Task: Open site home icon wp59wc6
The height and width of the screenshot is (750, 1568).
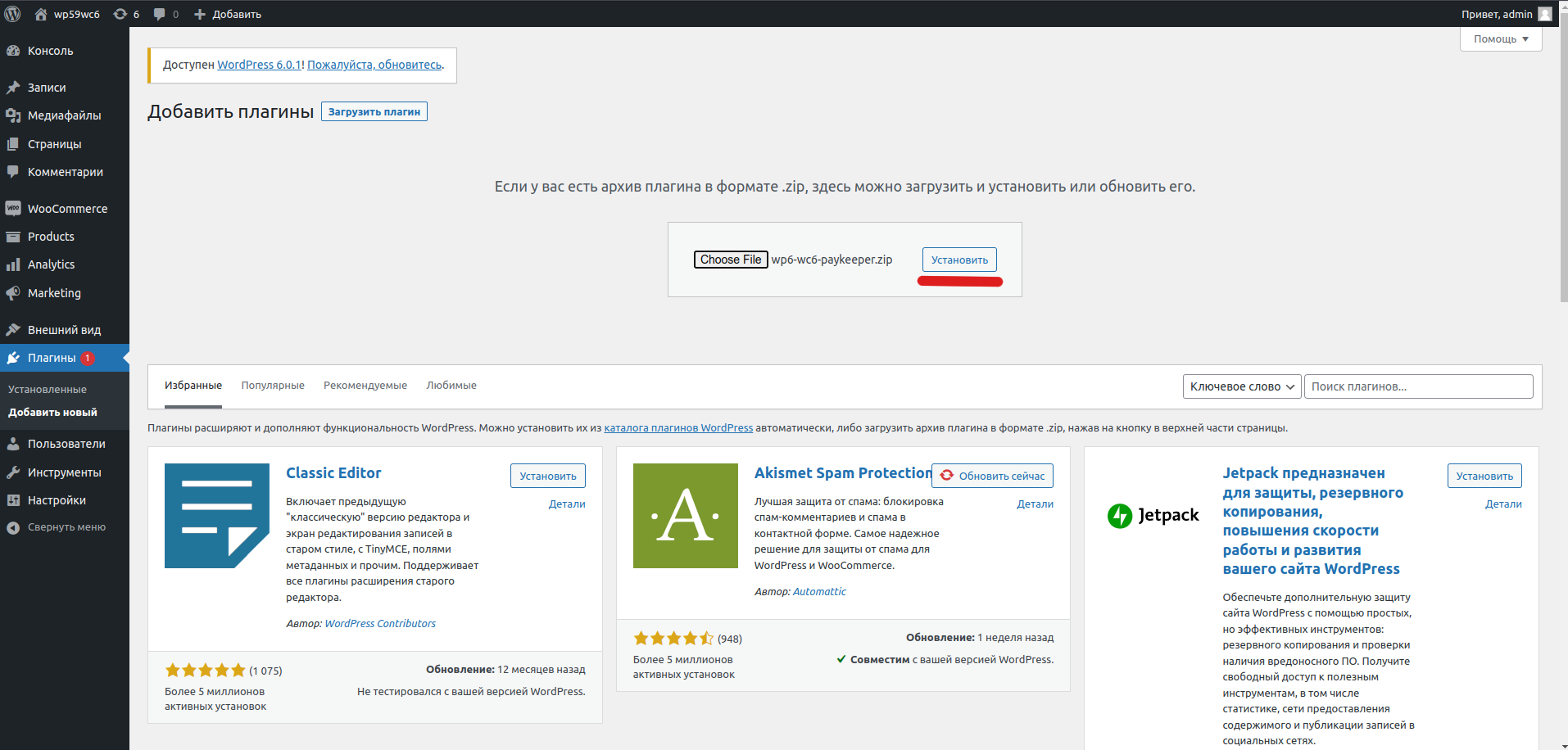Action: point(41,14)
